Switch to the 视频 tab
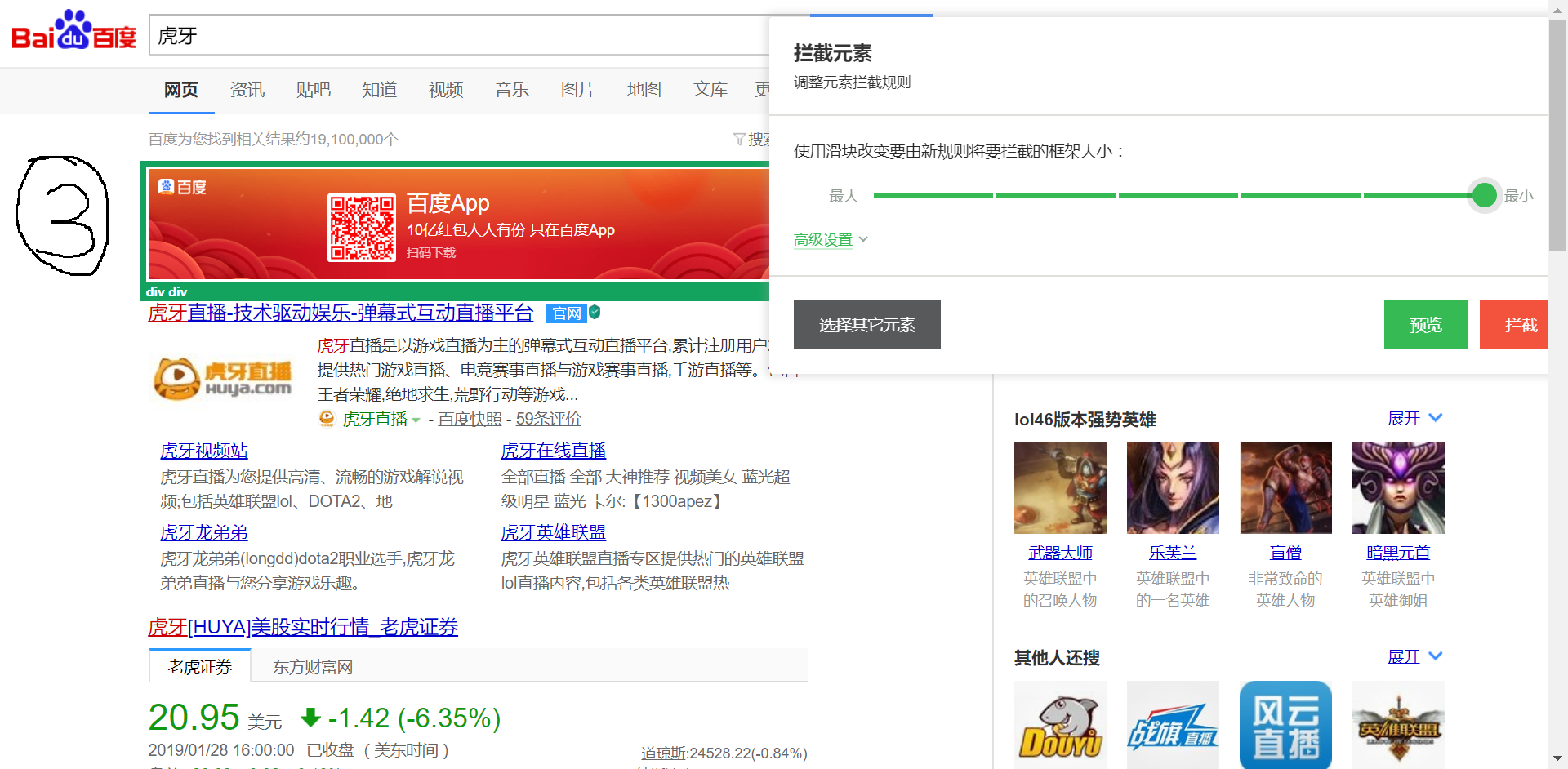 click(x=446, y=90)
